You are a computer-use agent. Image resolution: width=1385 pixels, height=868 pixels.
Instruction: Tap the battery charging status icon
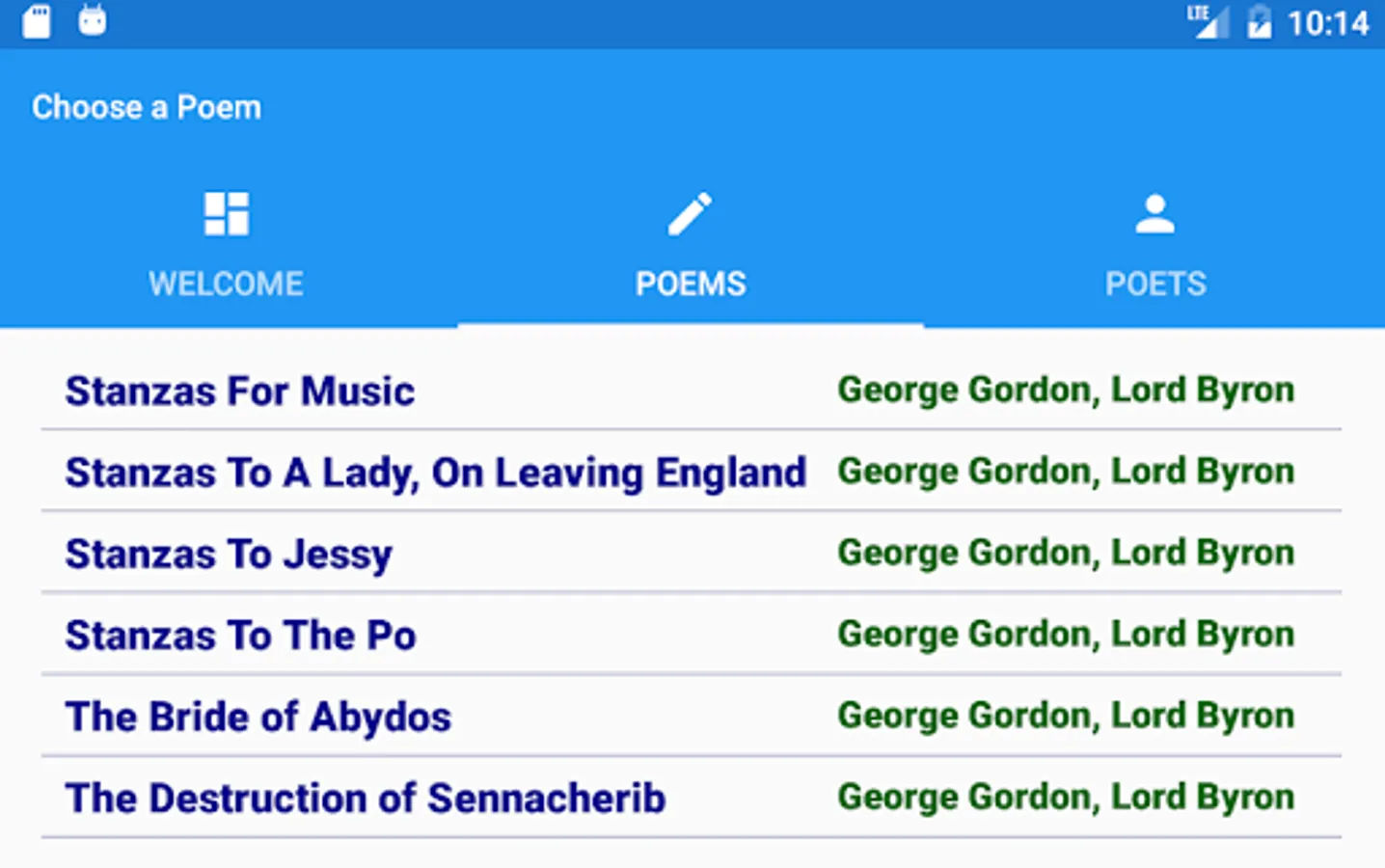[1259, 21]
